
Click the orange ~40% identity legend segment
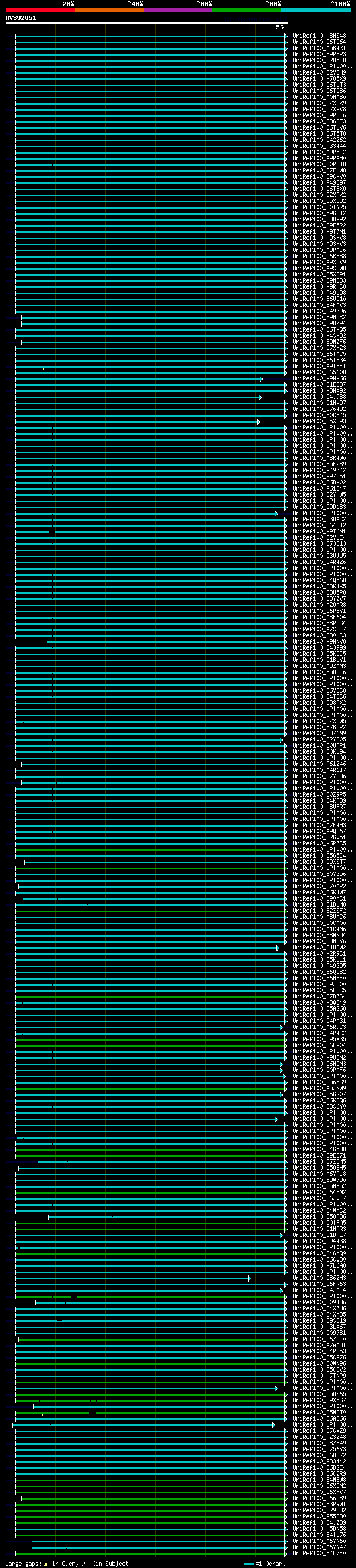click(109, 10)
